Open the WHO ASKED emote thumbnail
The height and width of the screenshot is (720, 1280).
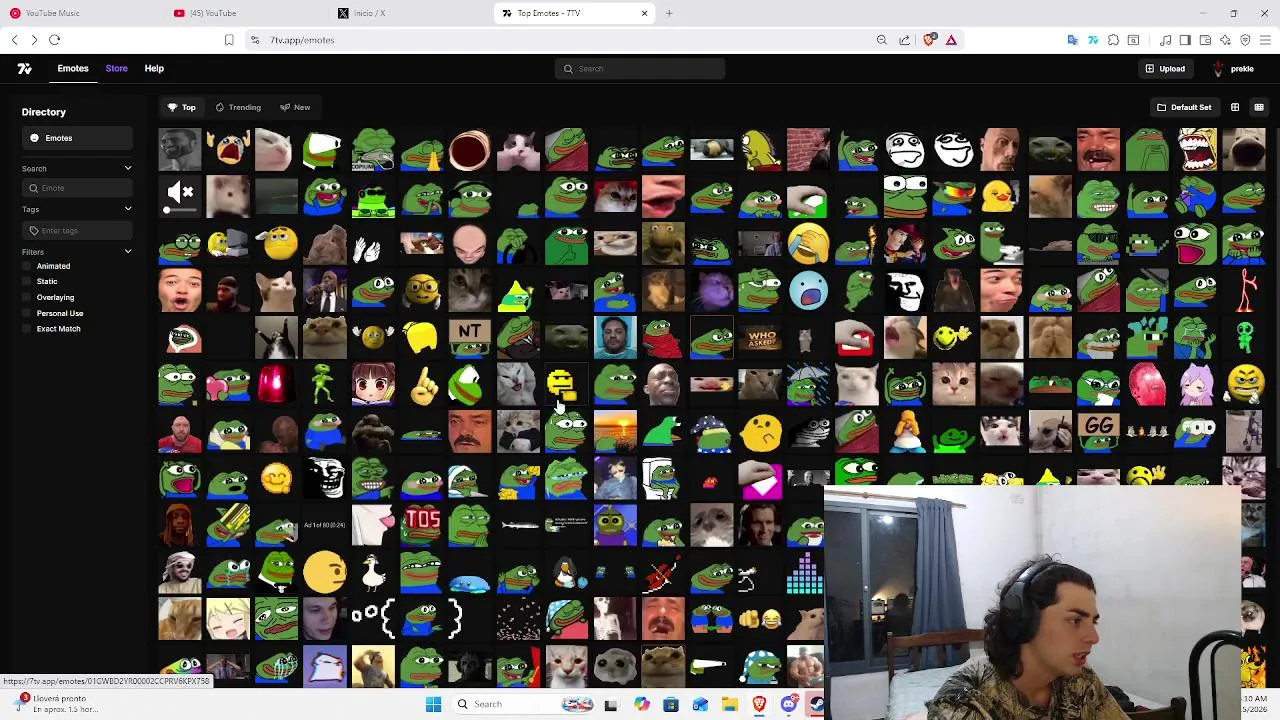(761, 338)
